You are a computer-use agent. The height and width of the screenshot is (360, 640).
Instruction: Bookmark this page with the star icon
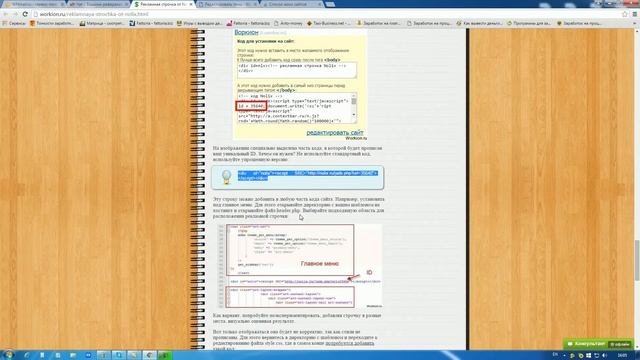point(625,14)
